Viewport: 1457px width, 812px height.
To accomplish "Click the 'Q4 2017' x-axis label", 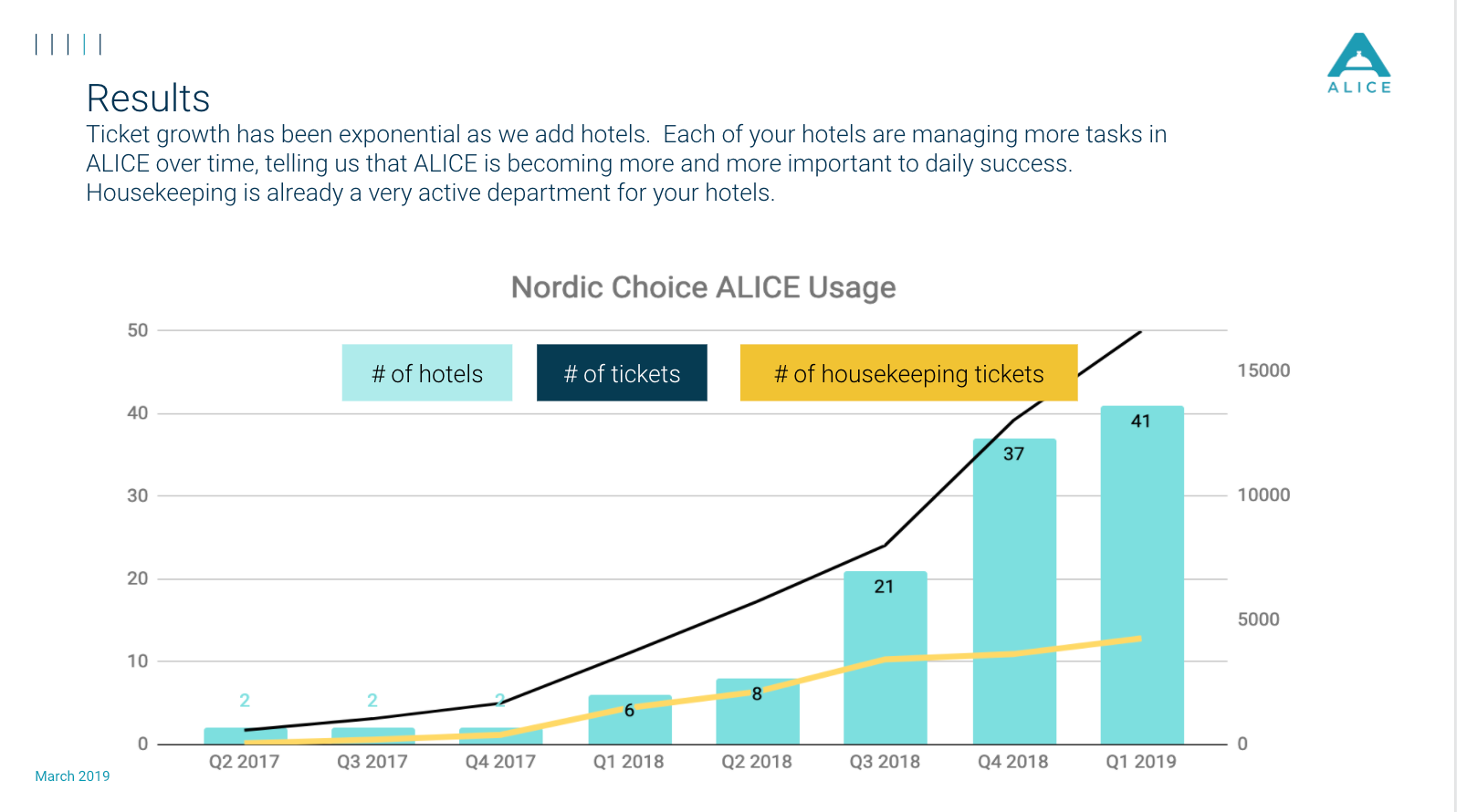I will (500, 762).
